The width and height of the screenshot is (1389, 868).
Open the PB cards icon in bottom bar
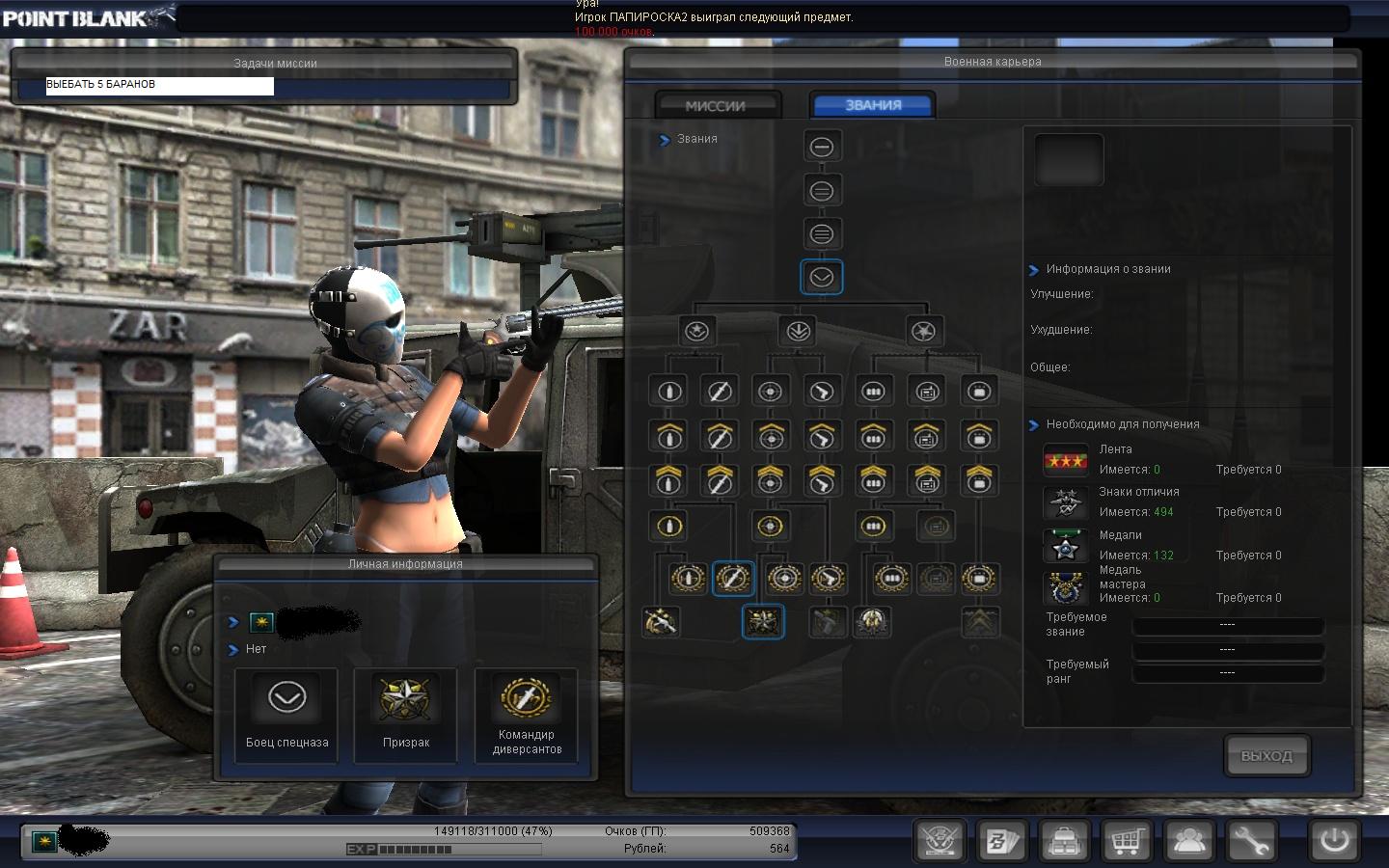click(1002, 840)
